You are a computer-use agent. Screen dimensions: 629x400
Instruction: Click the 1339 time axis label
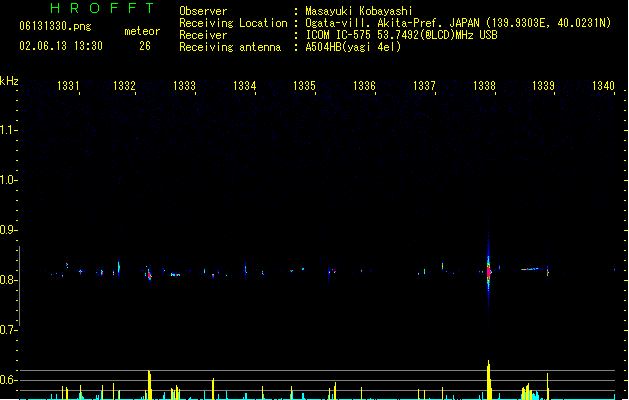point(543,86)
